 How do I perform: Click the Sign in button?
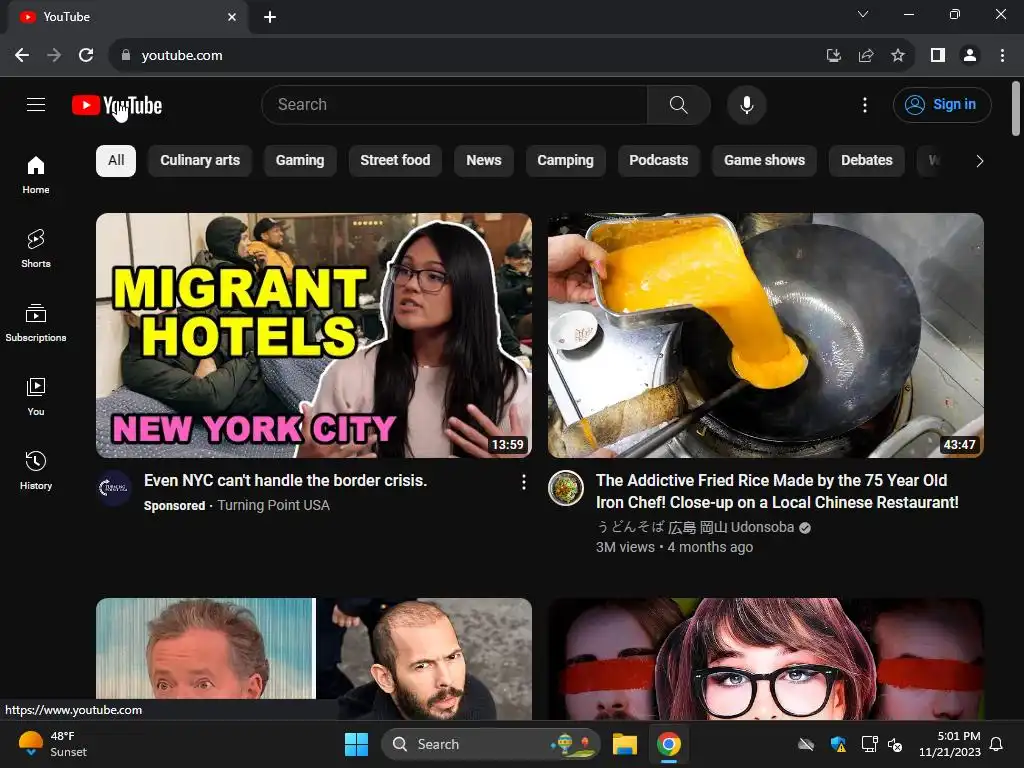point(942,104)
